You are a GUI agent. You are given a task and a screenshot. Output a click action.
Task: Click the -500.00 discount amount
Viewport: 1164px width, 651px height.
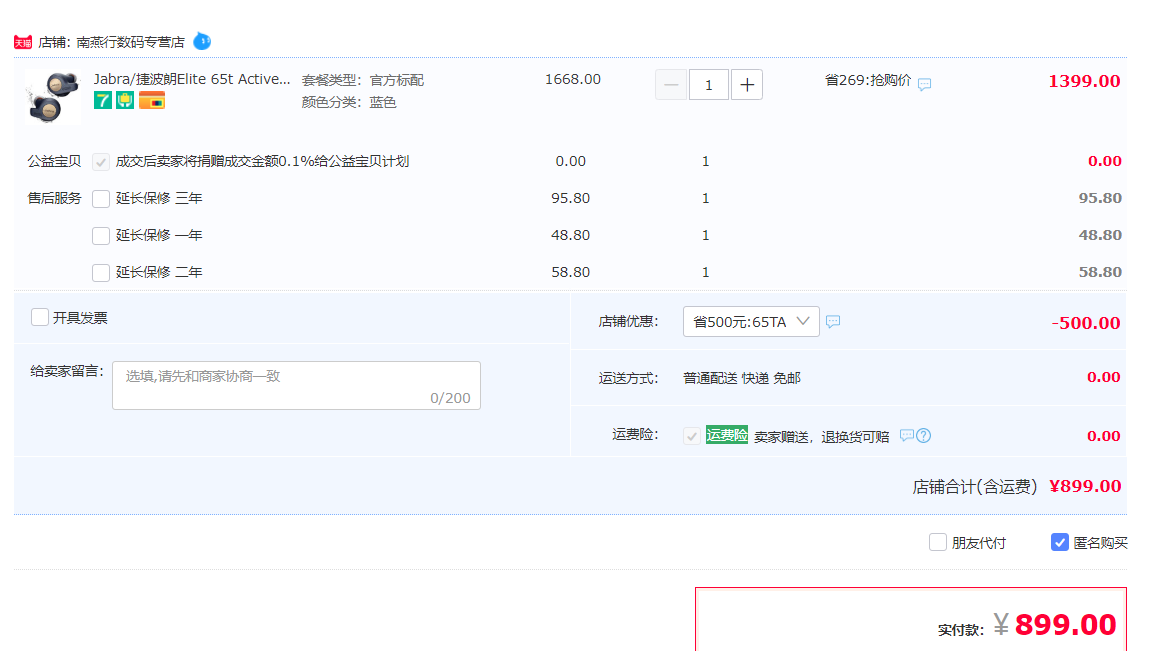(x=1085, y=323)
